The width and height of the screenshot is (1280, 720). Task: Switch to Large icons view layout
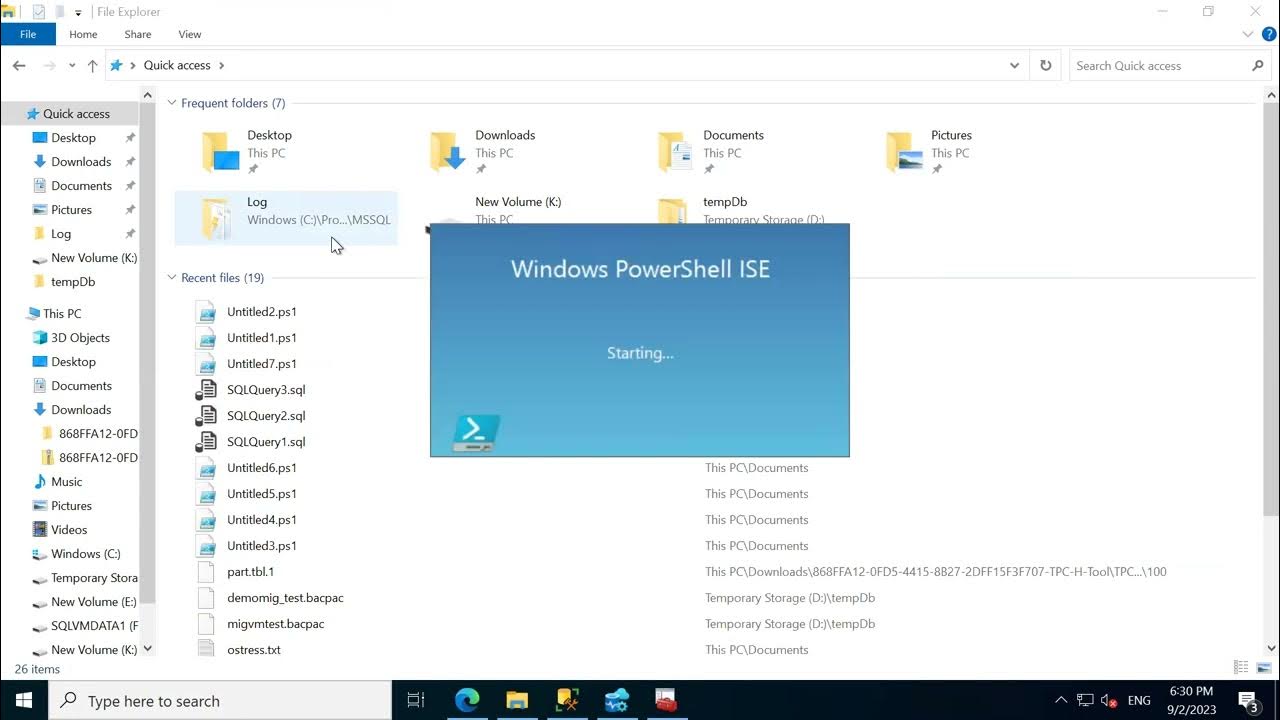pyautogui.click(x=1264, y=667)
